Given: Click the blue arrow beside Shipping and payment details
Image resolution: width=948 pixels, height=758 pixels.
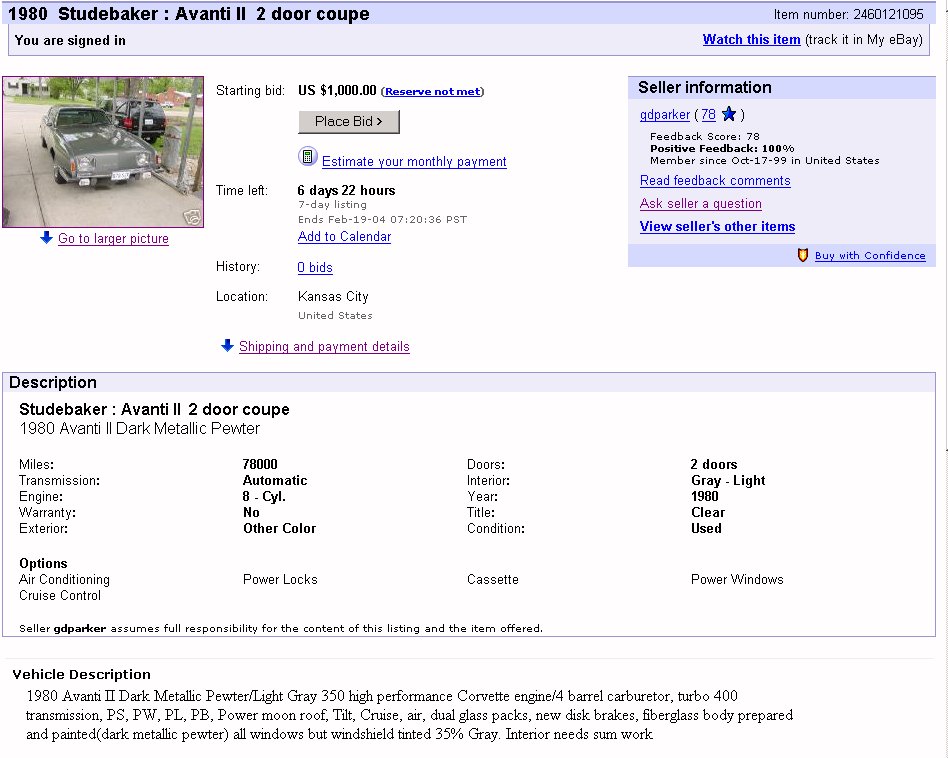Looking at the screenshot, I should pos(227,346).
